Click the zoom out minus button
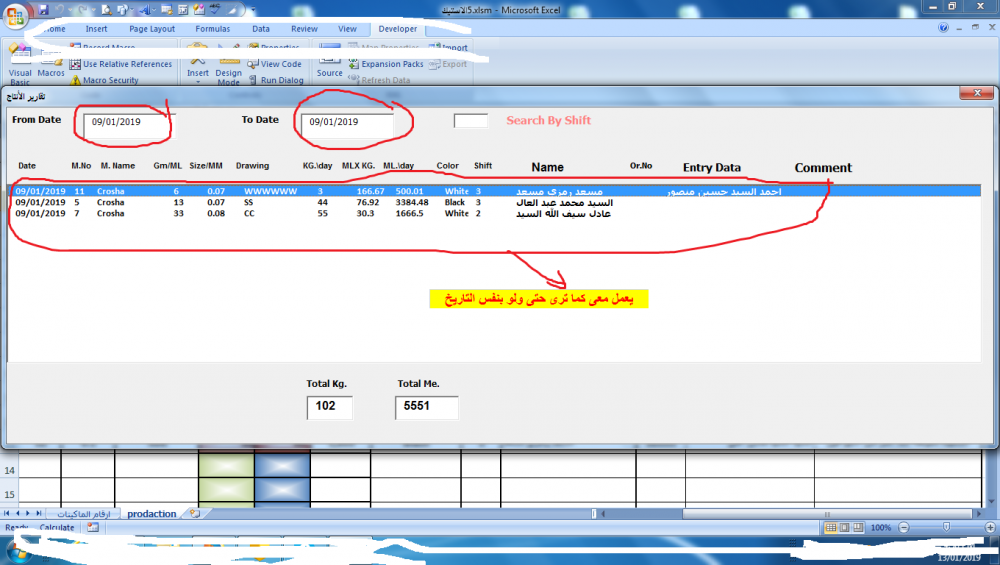 (x=904, y=528)
